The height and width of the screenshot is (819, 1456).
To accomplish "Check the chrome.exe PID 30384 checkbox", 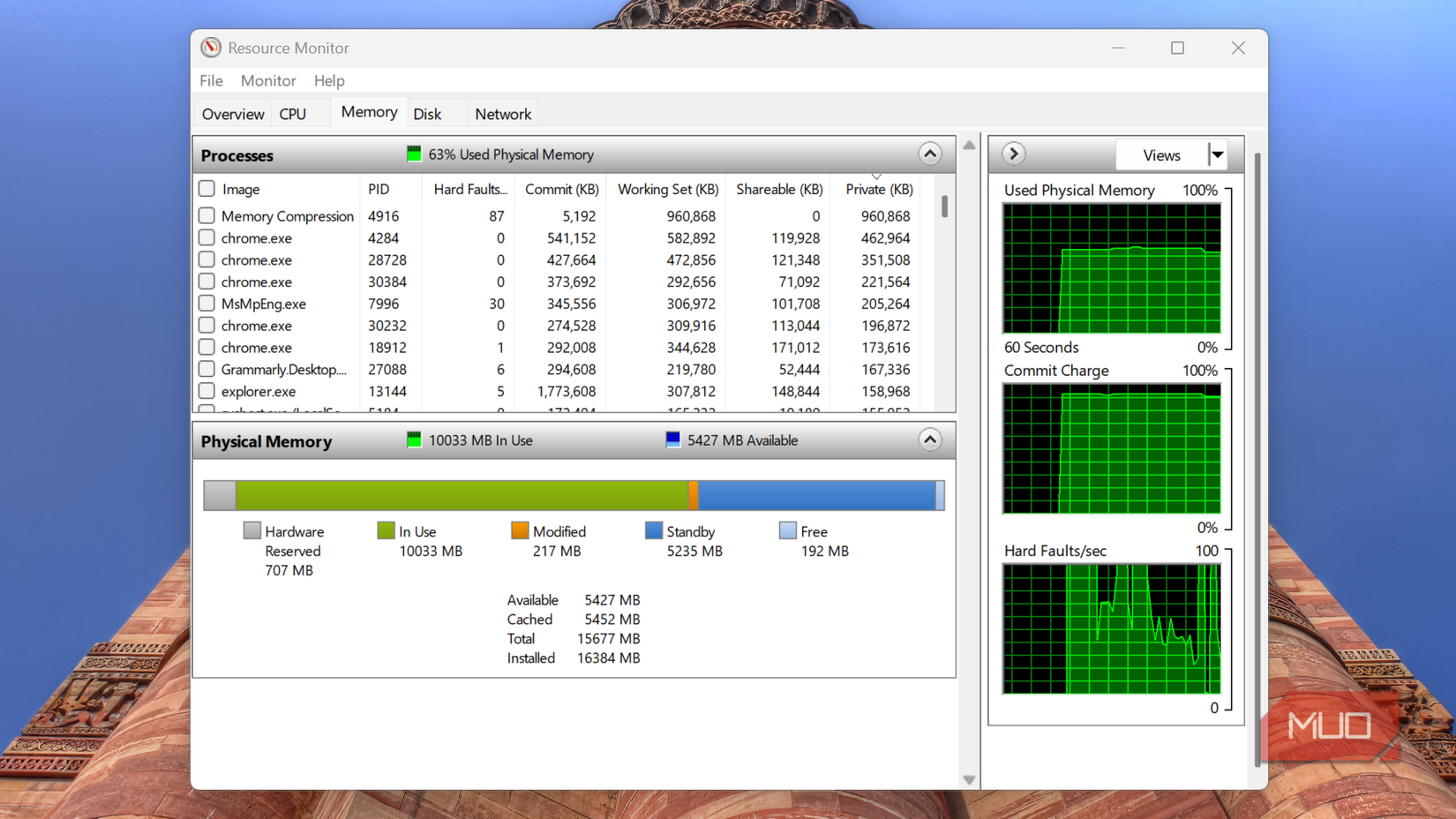I will 206,282.
